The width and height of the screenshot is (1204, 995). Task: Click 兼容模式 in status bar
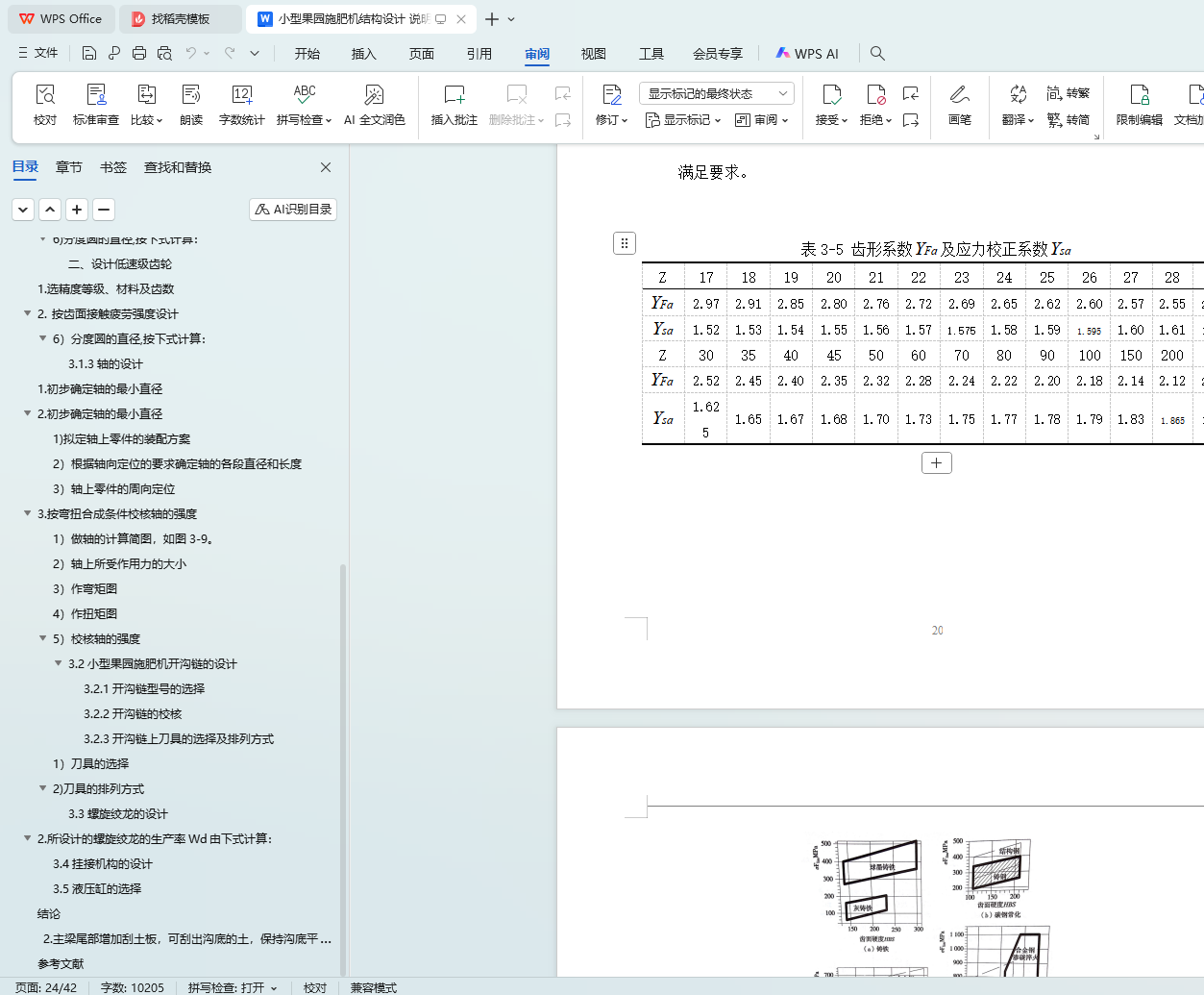click(x=374, y=987)
